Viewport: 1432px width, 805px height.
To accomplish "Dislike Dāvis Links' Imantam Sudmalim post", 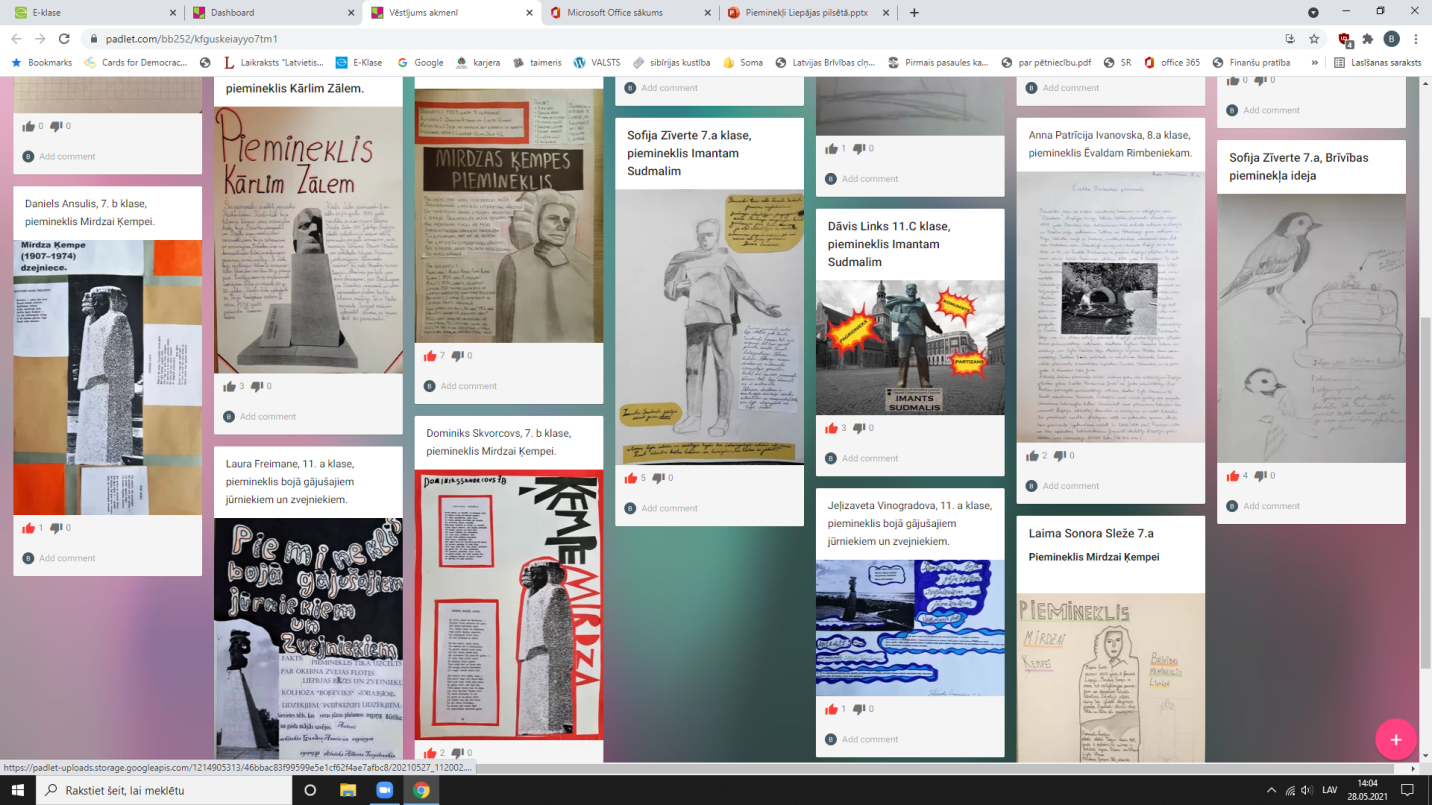I will (859, 428).
